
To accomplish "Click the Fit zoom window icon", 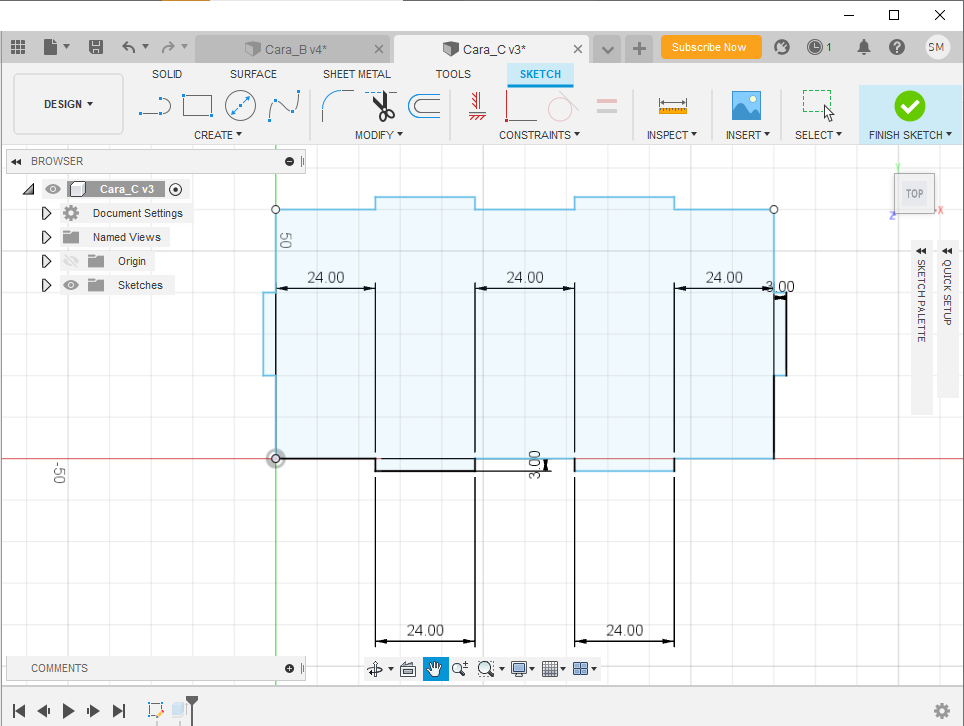I will tap(486, 669).
